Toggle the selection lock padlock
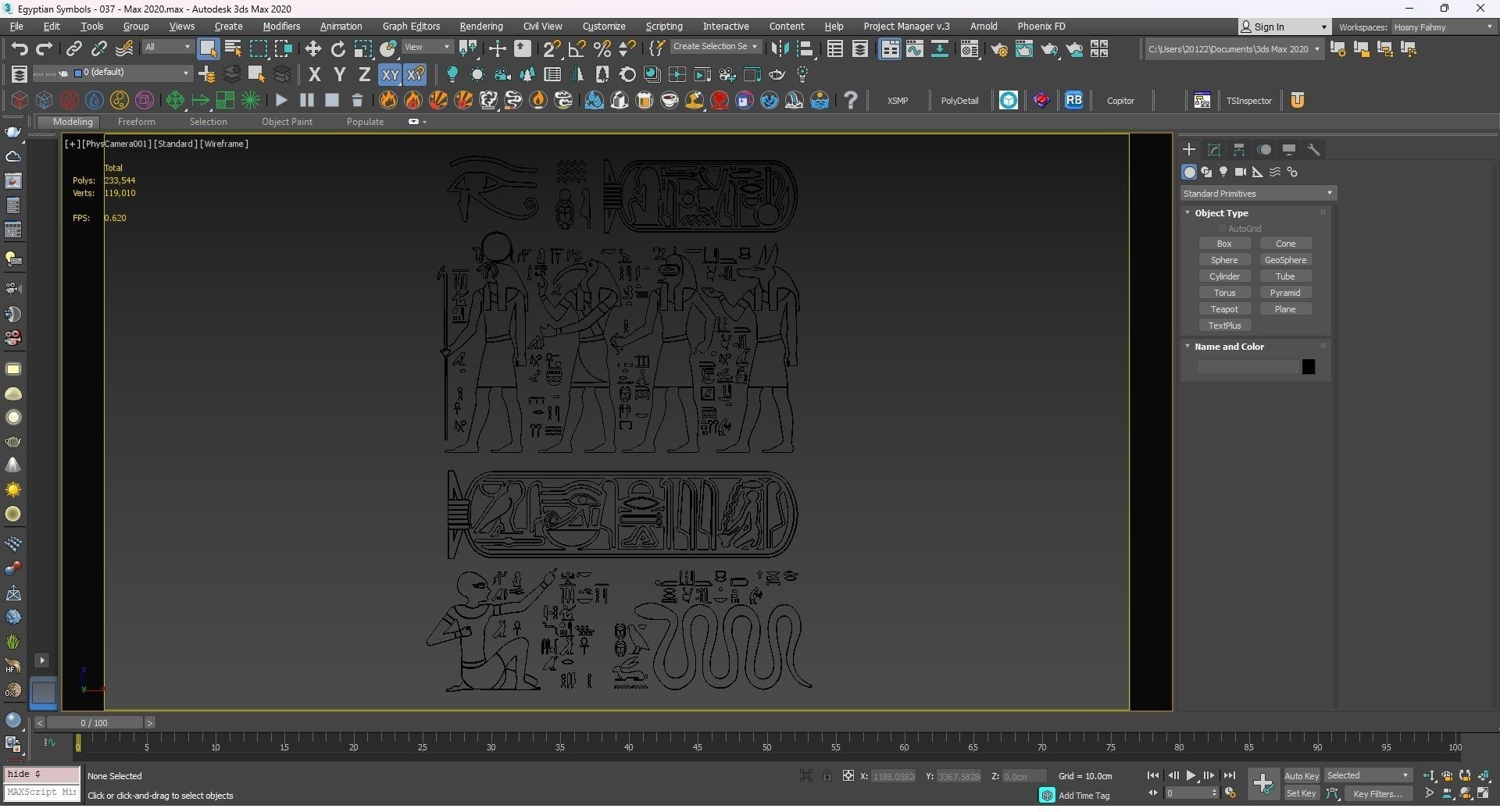 pos(827,776)
